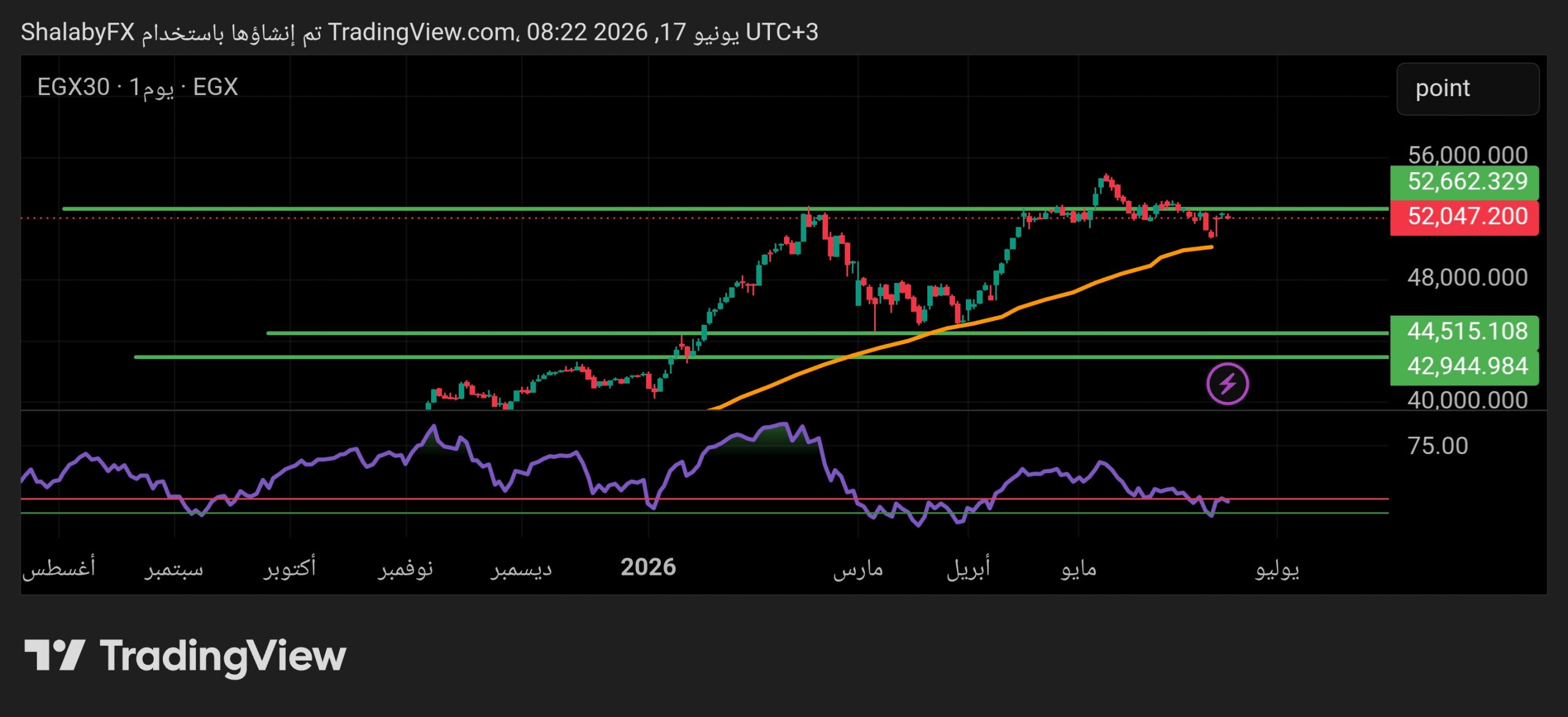The width and height of the screenshot is (1568, 717).
Task: Click the TradingView.com header caption text
Action: coord(420,32)
